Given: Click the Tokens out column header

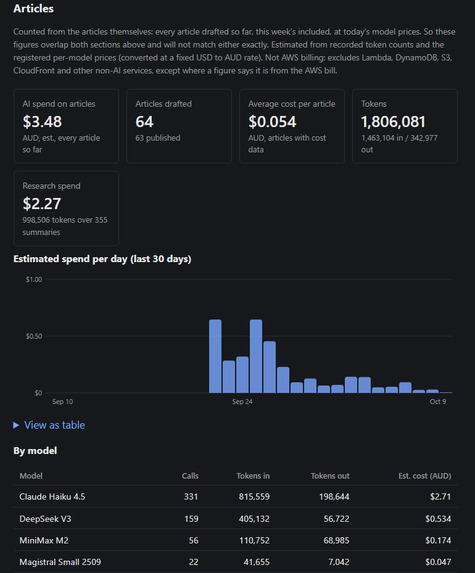Looking at the screenshot, I should click(330, 476).
